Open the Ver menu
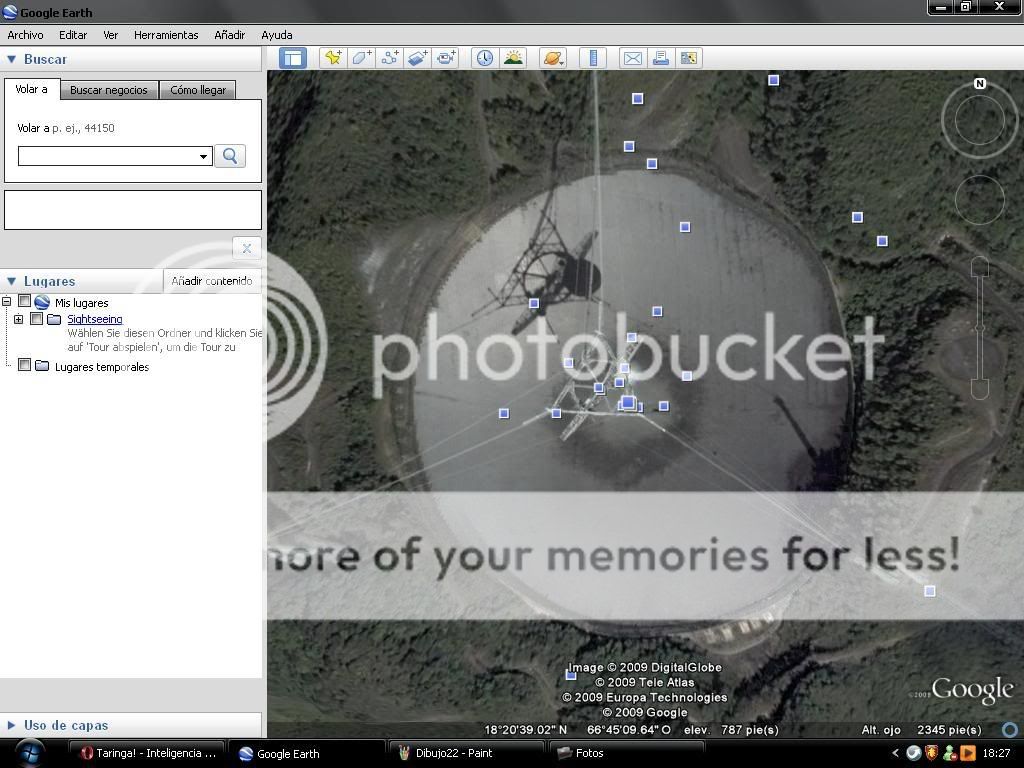 (110, 35)
